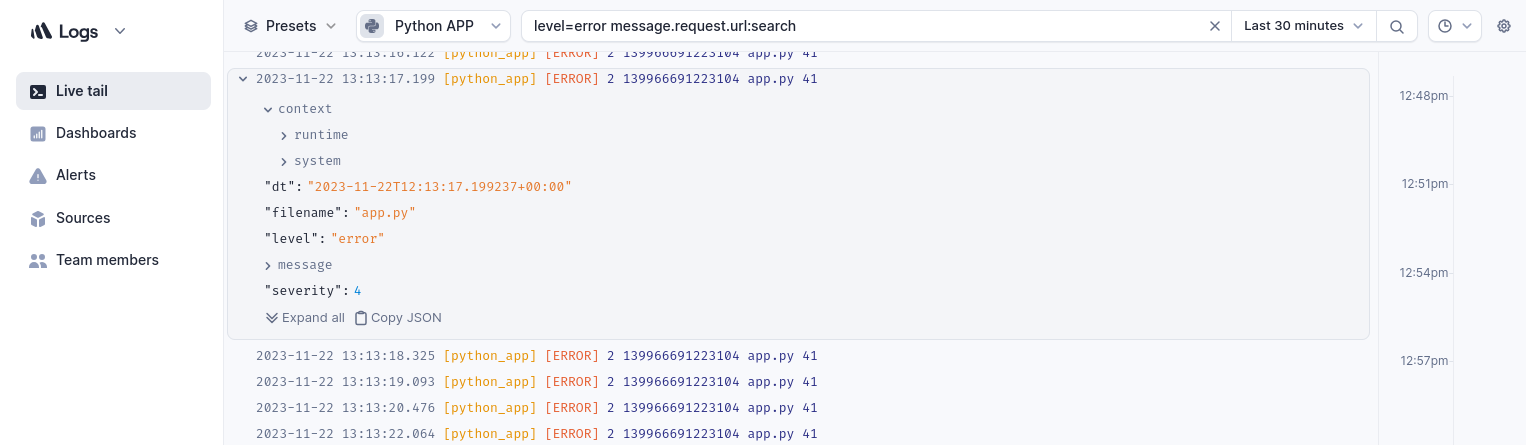Click the Copy JSON clipboard icon
This screenshot has height=445, width=1526.
(x=361, y=318)
